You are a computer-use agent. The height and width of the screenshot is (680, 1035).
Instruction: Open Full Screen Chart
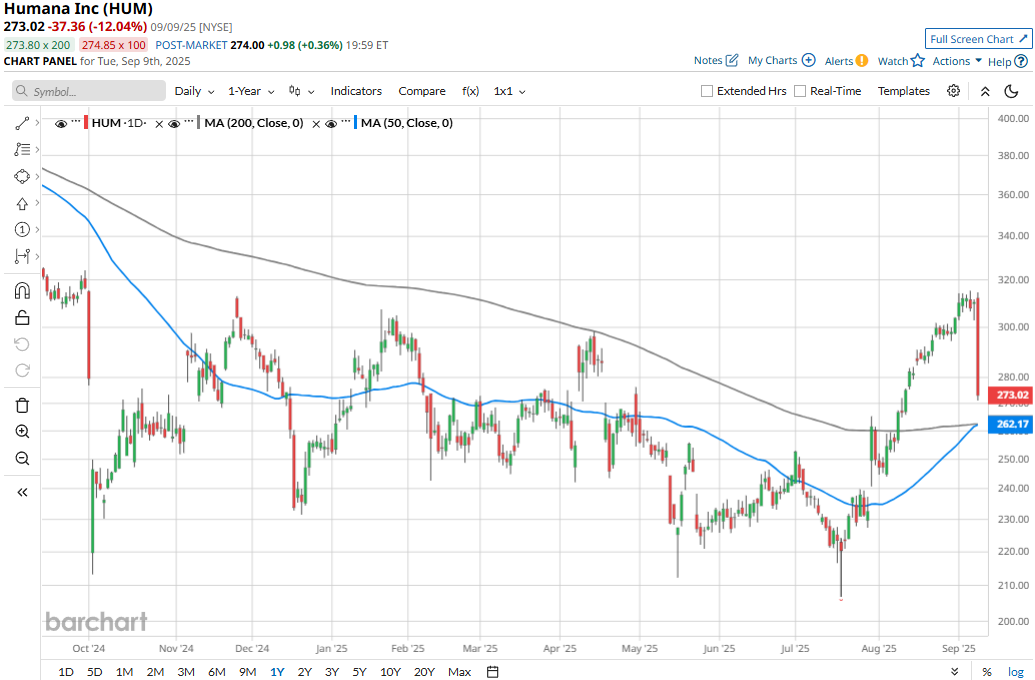pos(978,39)
